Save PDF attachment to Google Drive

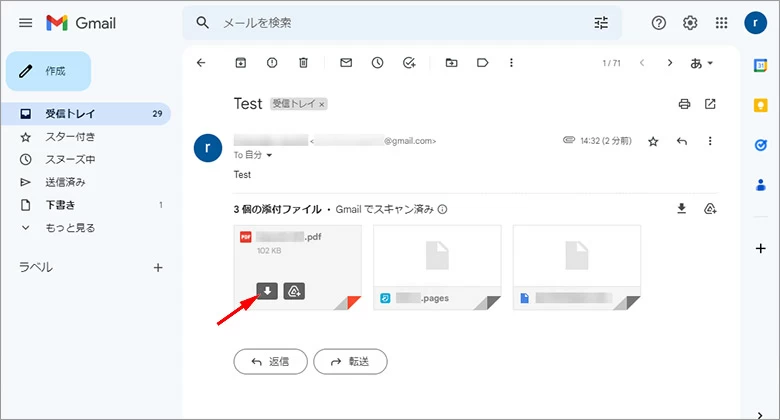tap(294, 291)
